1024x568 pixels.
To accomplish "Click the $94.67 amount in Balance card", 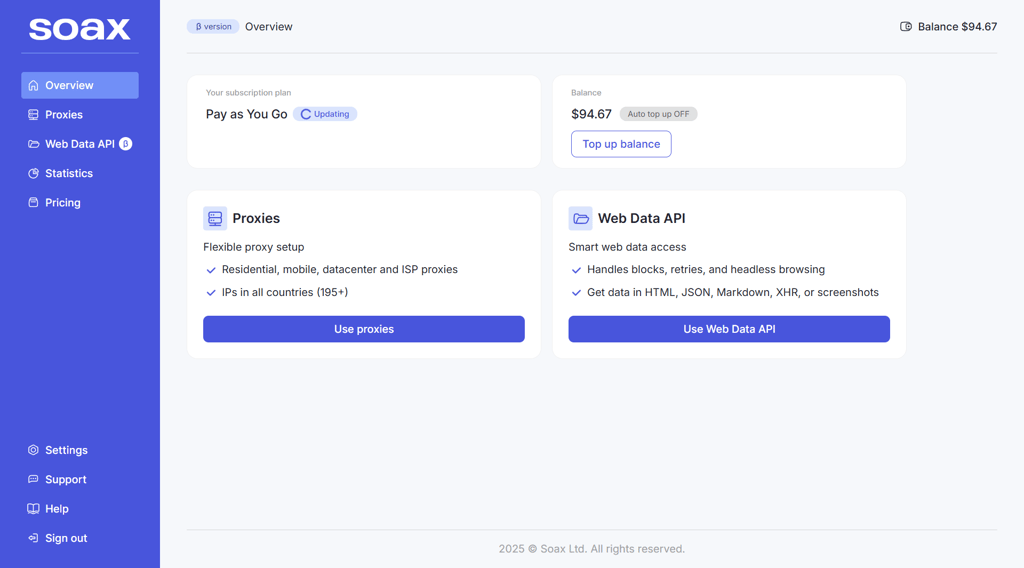I will pos(591,114).
